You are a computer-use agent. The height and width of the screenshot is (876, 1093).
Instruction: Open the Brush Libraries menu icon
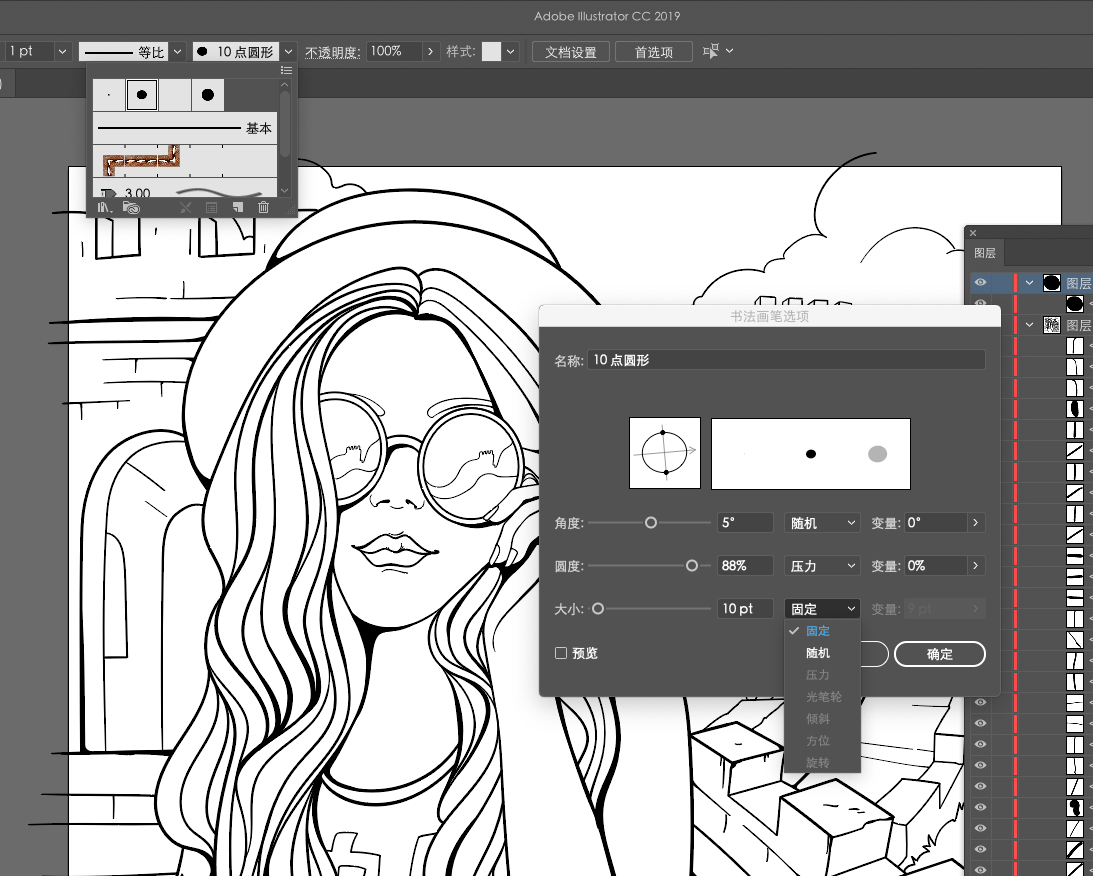click(x=104, y=207)
